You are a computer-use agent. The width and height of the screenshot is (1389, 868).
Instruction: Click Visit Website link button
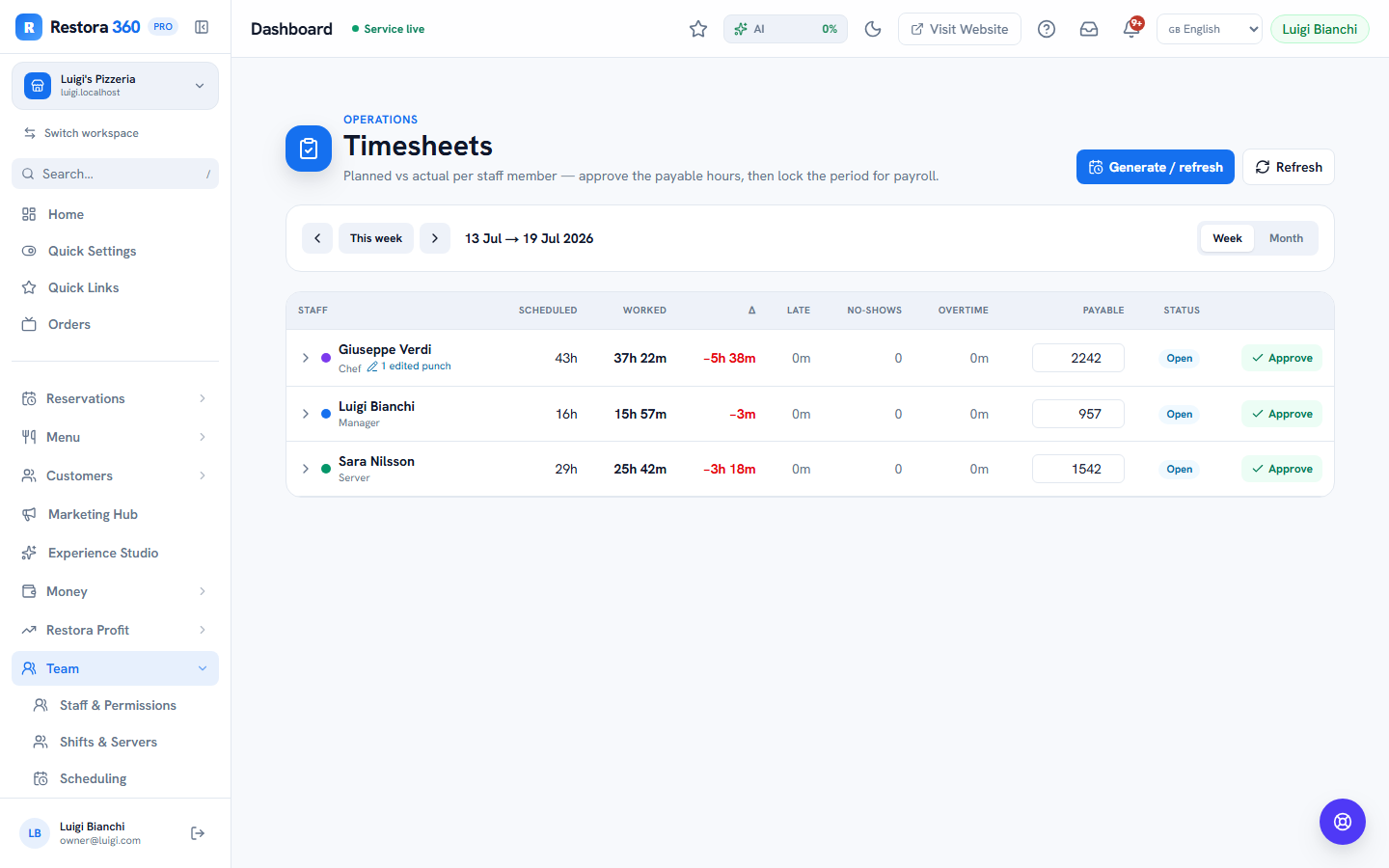point(960,29)
